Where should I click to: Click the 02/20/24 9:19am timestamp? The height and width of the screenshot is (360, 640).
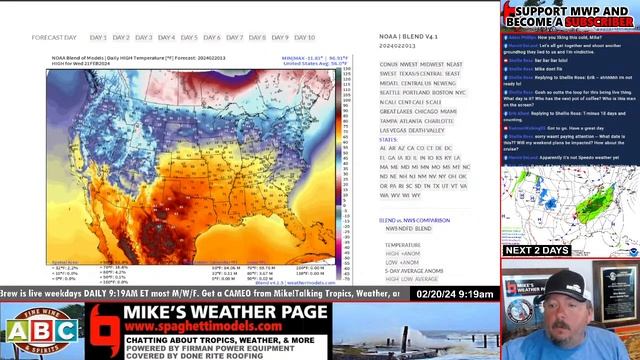[455, 294]
